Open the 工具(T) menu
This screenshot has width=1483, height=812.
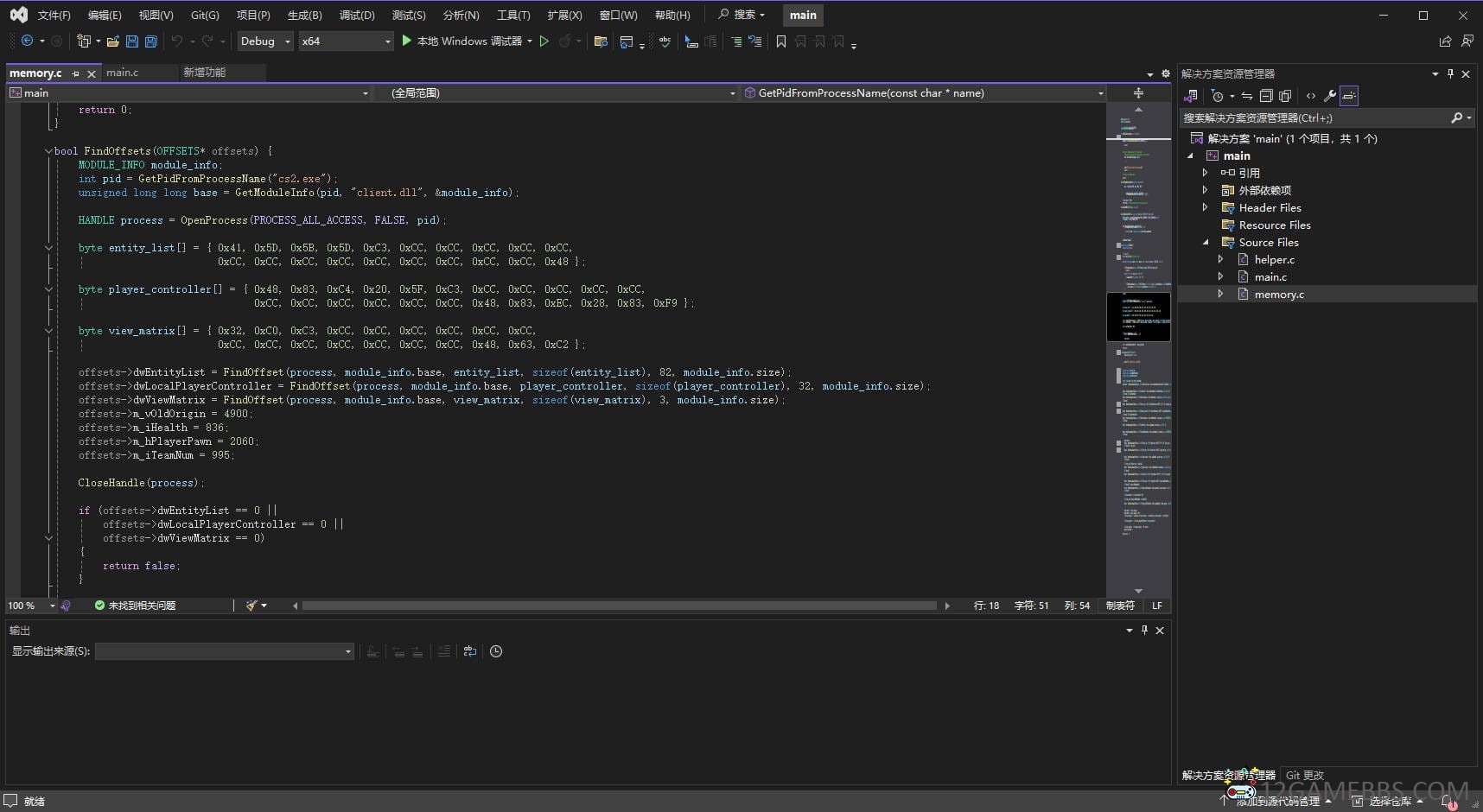513,15
